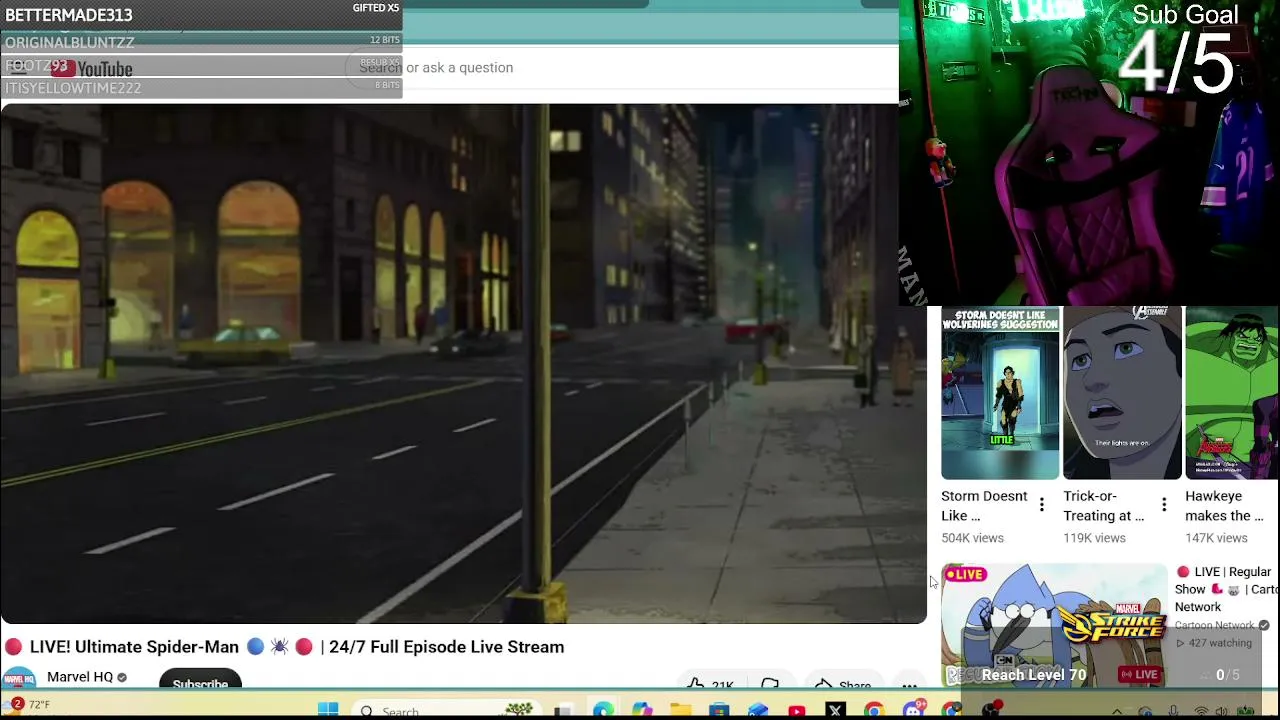The height and width of the screenshot is (720, 1280).
Task: Play the Hawkeye short thumbnail
Action: (x=1232, y=393)
